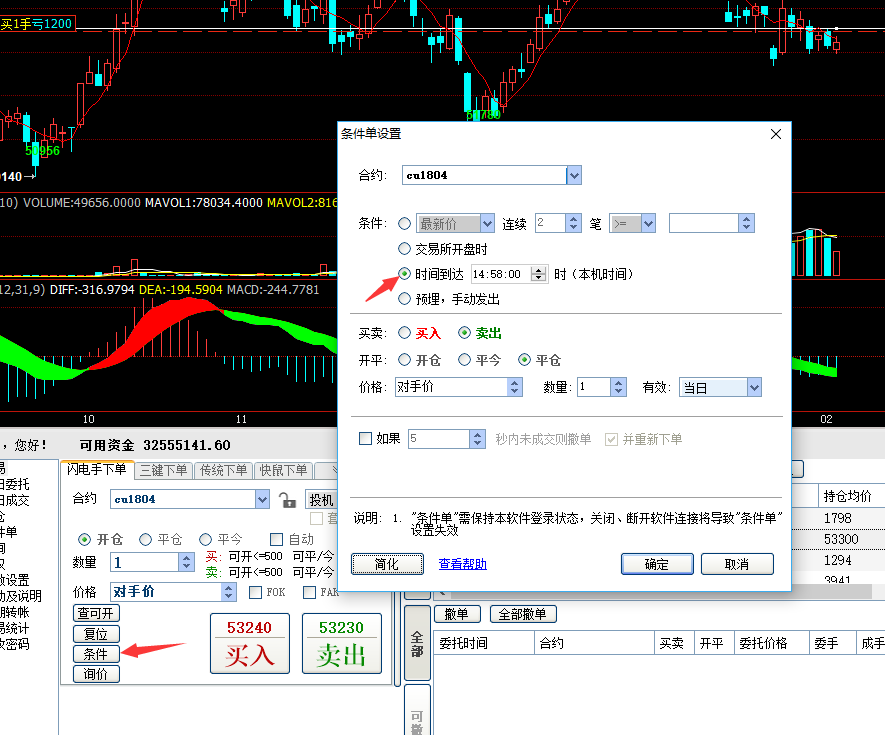The height and width of the screenshot is (735, 885).
Task: Click the 53300 value in the 持仓均价 column
Action: pos(841,539)
